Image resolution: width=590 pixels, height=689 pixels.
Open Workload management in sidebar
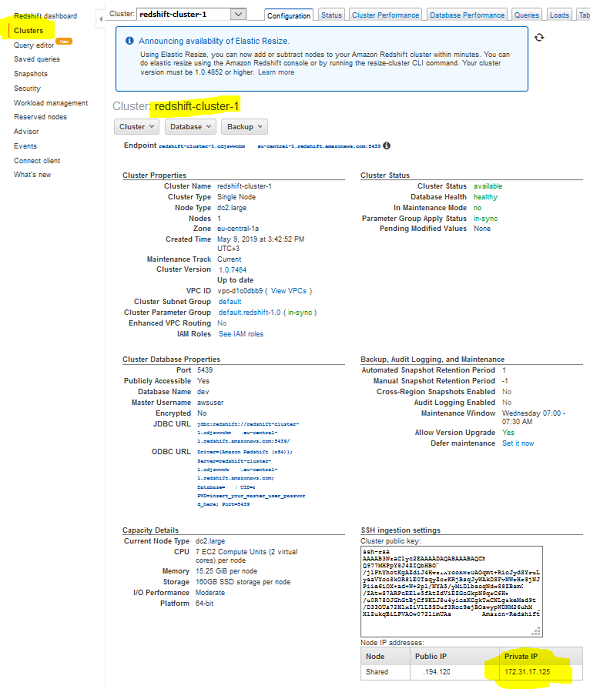pyautogui.click(x=51, y=103)
